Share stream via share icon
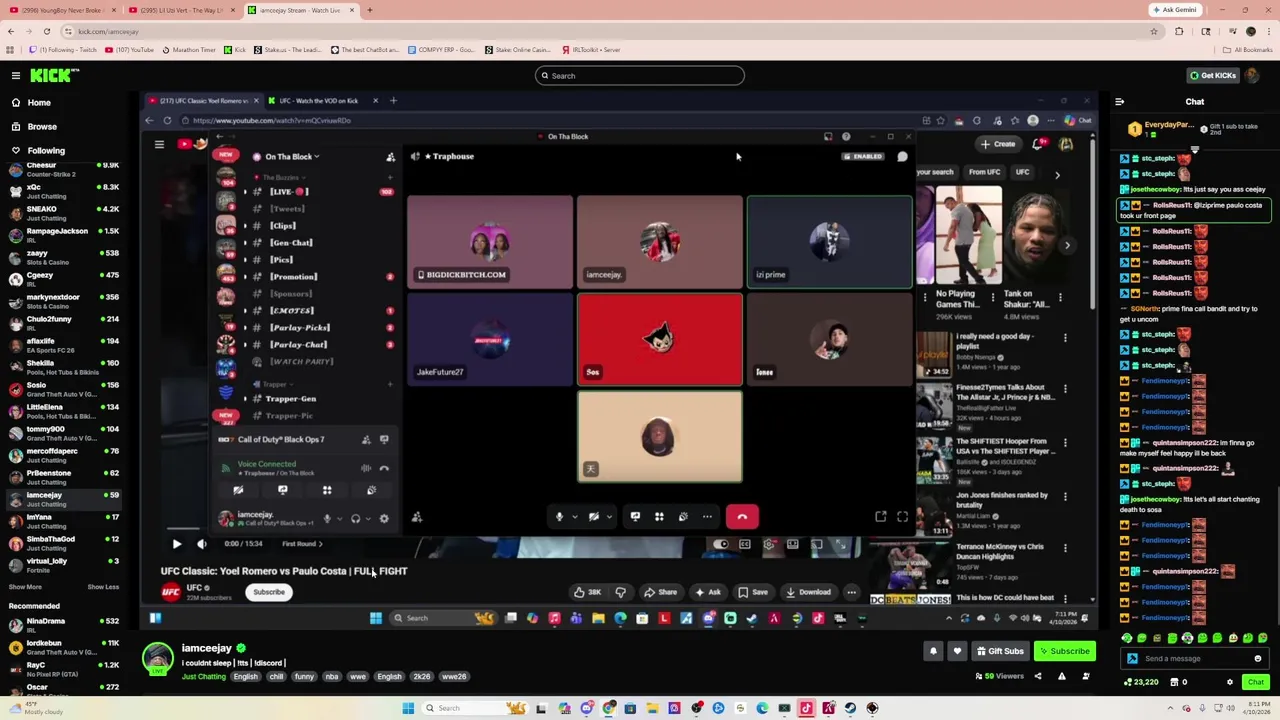Image resolution: width=1280 pixels, height=720 pixels. click(1037, 676)
